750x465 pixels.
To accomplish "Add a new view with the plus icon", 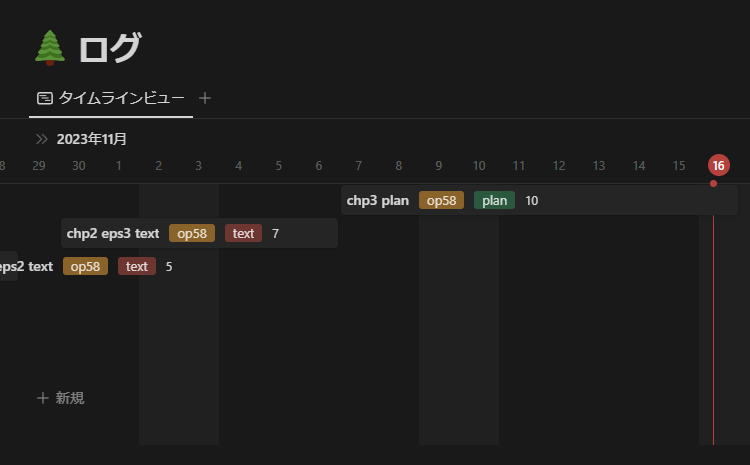I will click(x=205, y=98).
